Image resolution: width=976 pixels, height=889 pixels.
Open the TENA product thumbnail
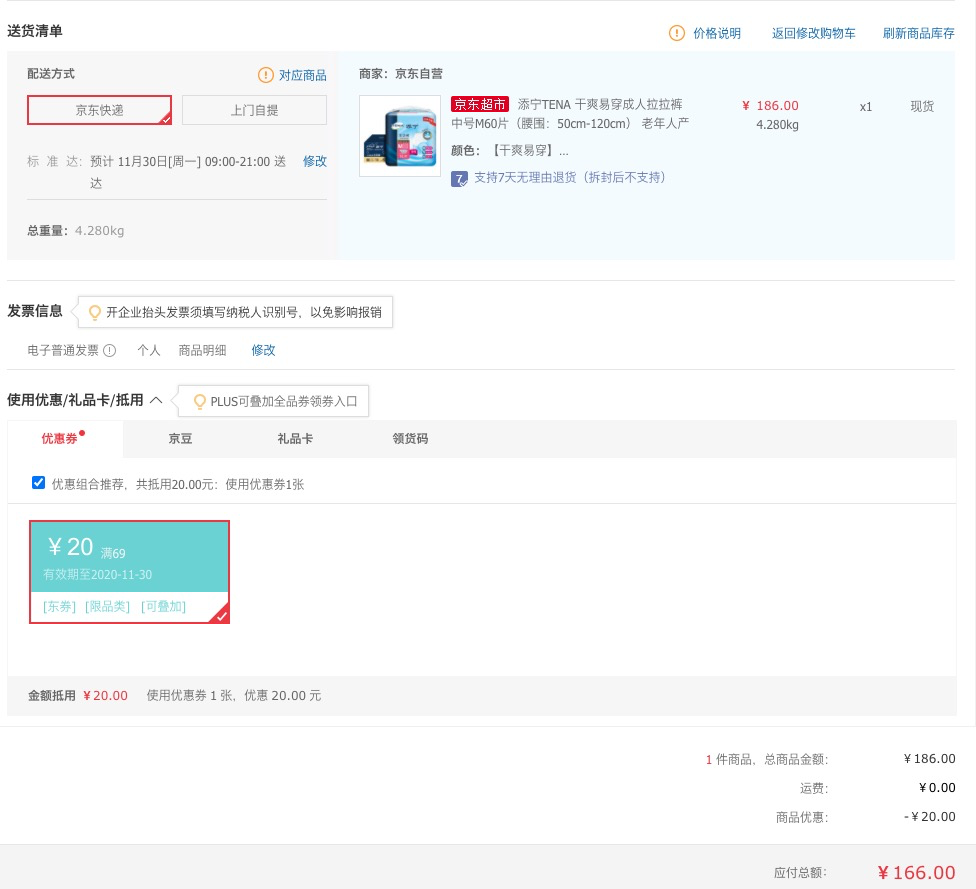[400, 136]
